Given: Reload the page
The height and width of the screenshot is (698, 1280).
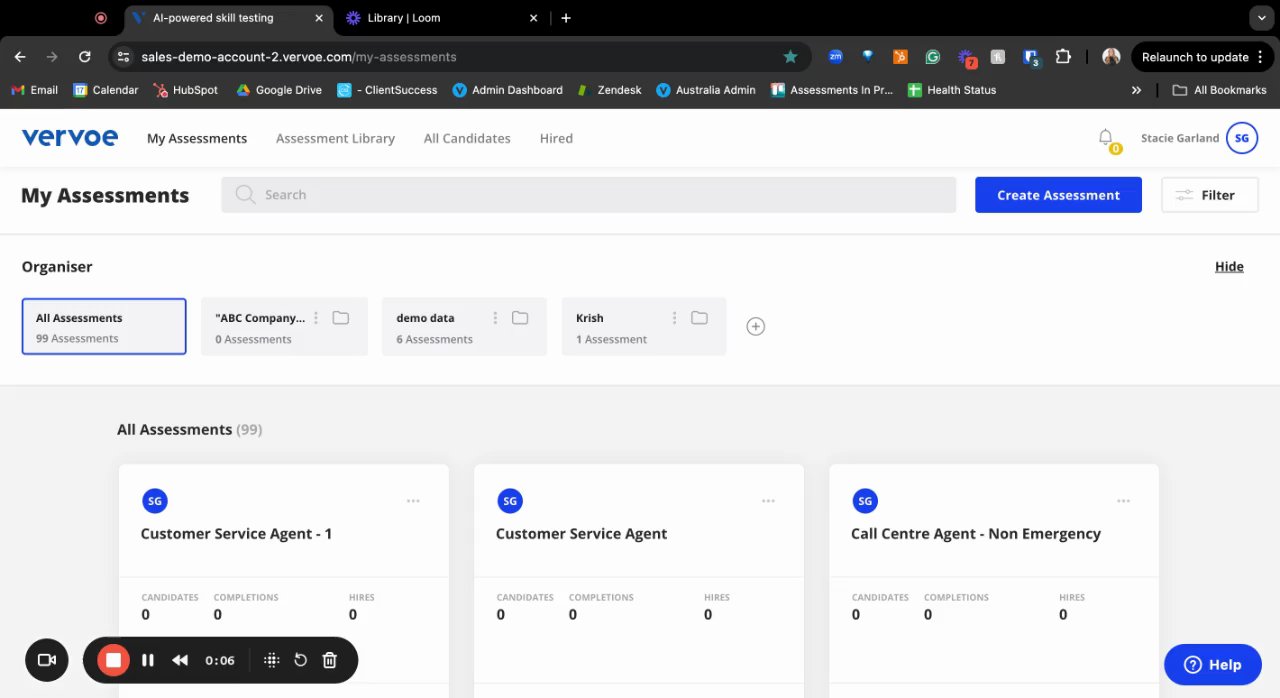Looking at the screenshot, I should [84, 57].
